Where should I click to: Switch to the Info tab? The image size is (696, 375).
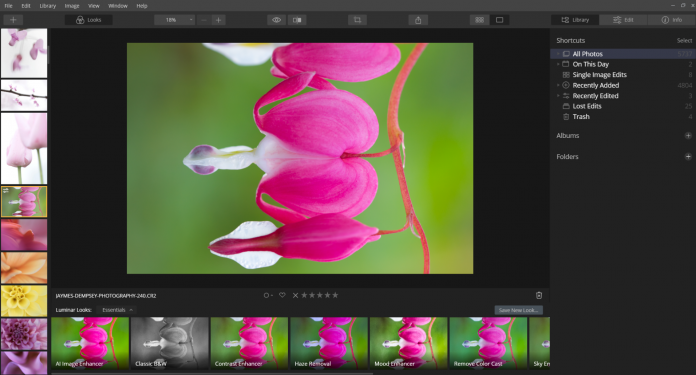tap(672, 20)
